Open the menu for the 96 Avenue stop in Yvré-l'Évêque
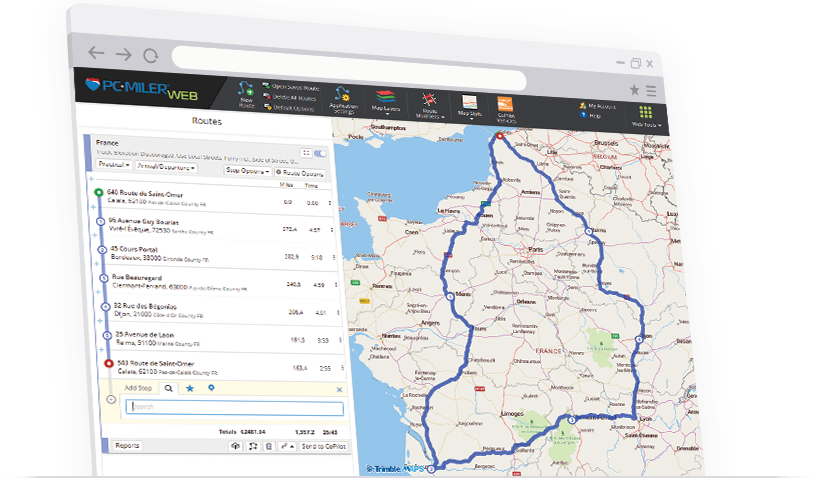 [332, 230]
